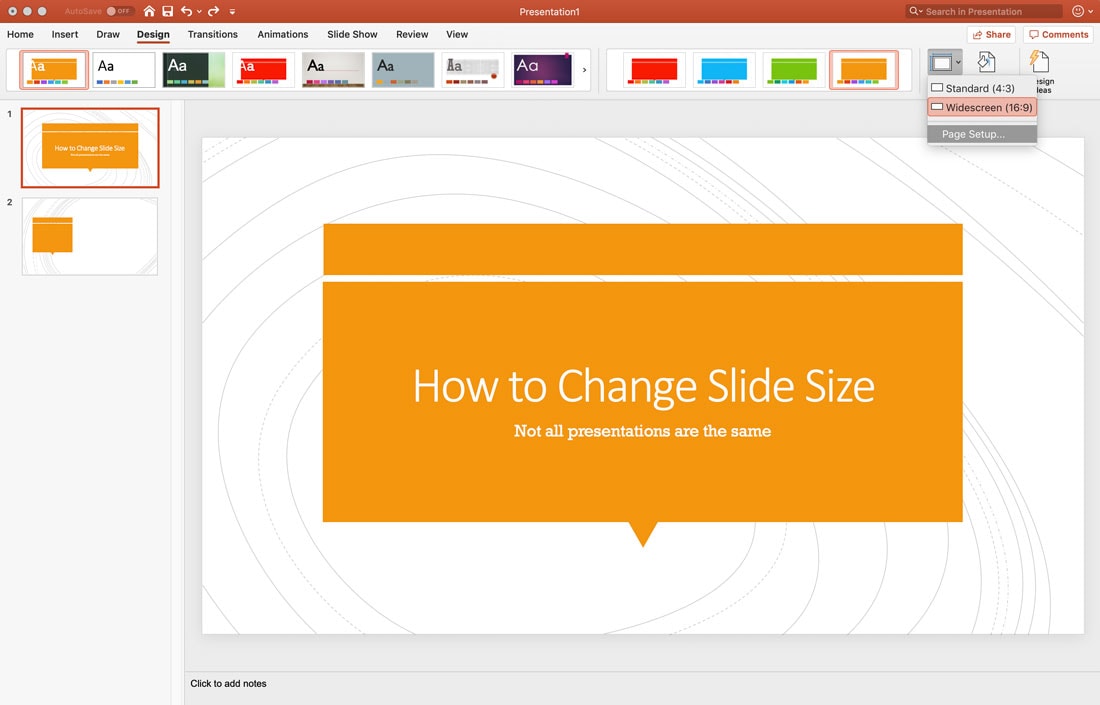The width and height of the screenshot is (1100, 705).
Task: Open the Quick Access Toolbar customization chevron
Action: click(232, 11)
